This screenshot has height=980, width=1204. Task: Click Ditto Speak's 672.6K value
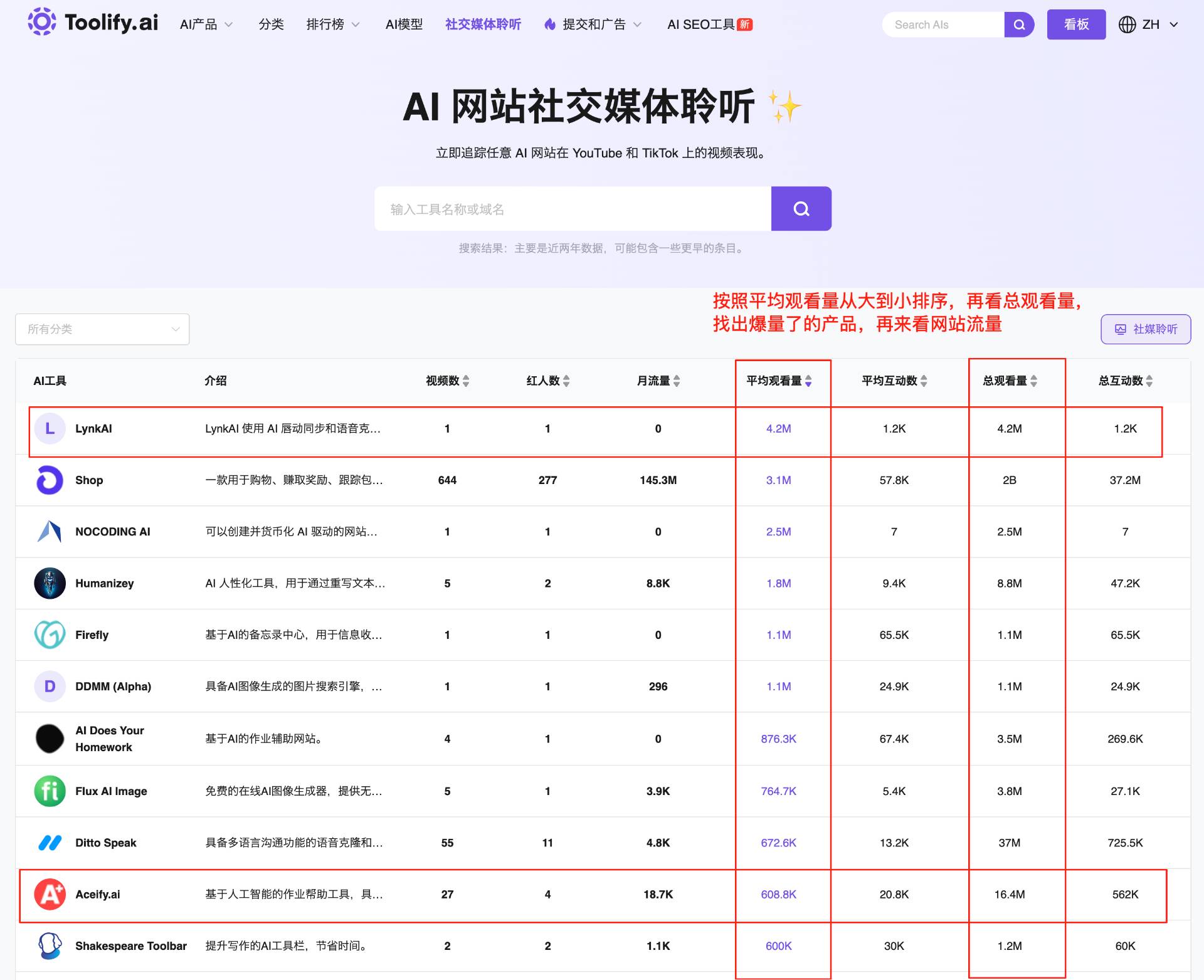pos(779,843)
